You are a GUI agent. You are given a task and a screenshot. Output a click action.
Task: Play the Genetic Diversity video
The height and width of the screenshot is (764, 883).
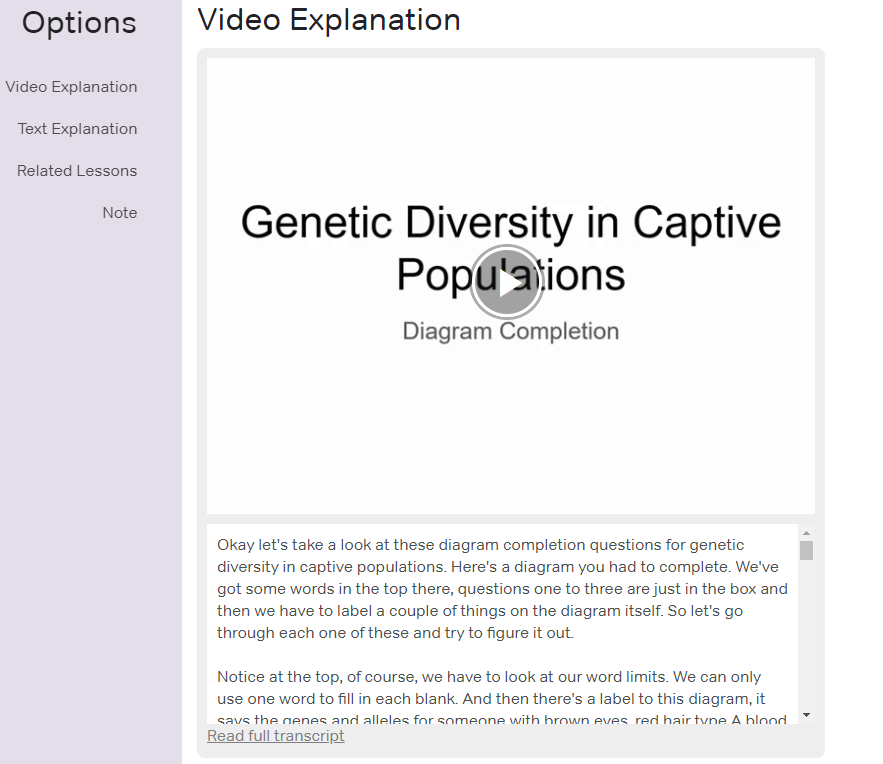point(507,282)
